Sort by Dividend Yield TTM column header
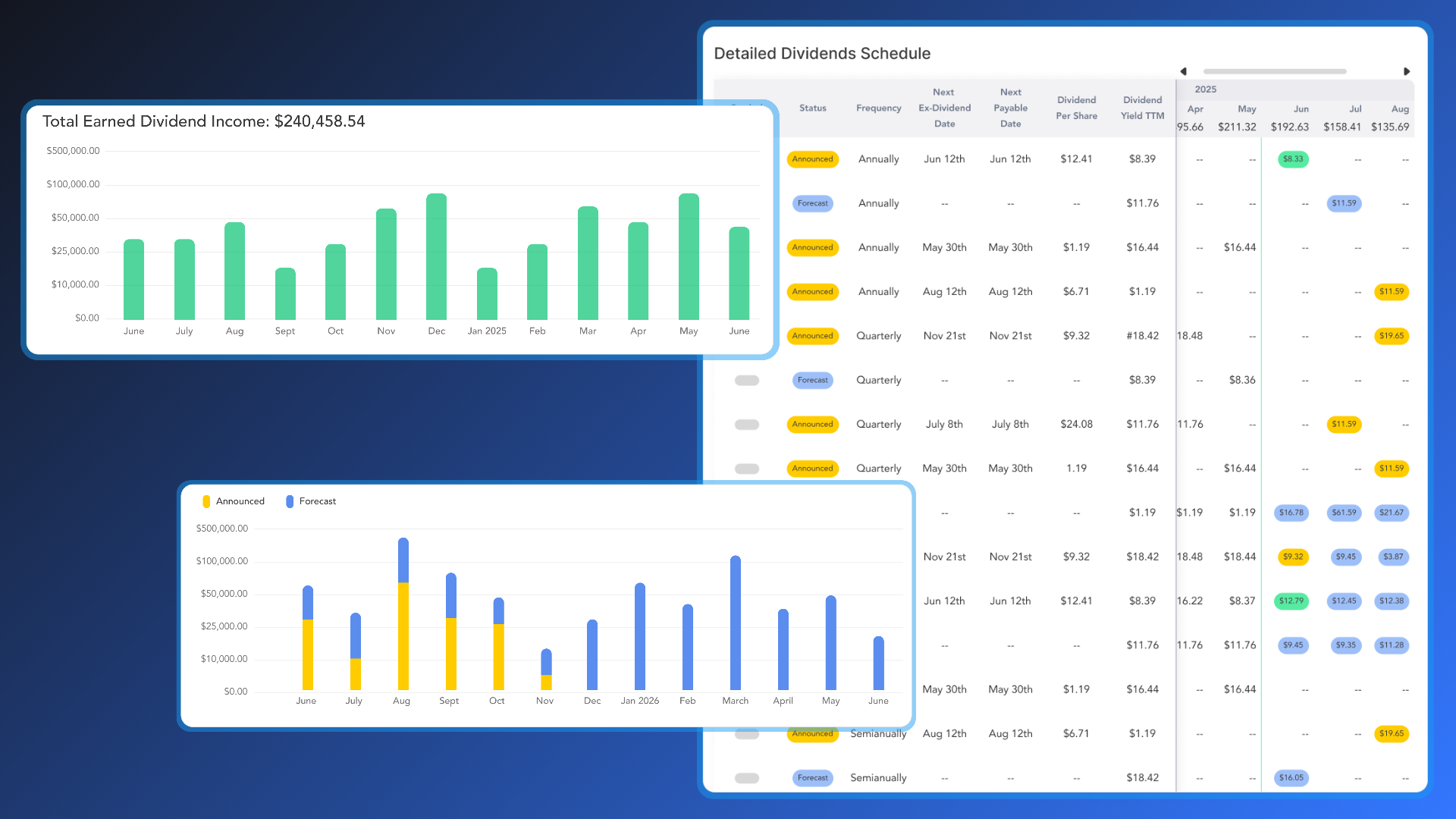 (1142, 108)
